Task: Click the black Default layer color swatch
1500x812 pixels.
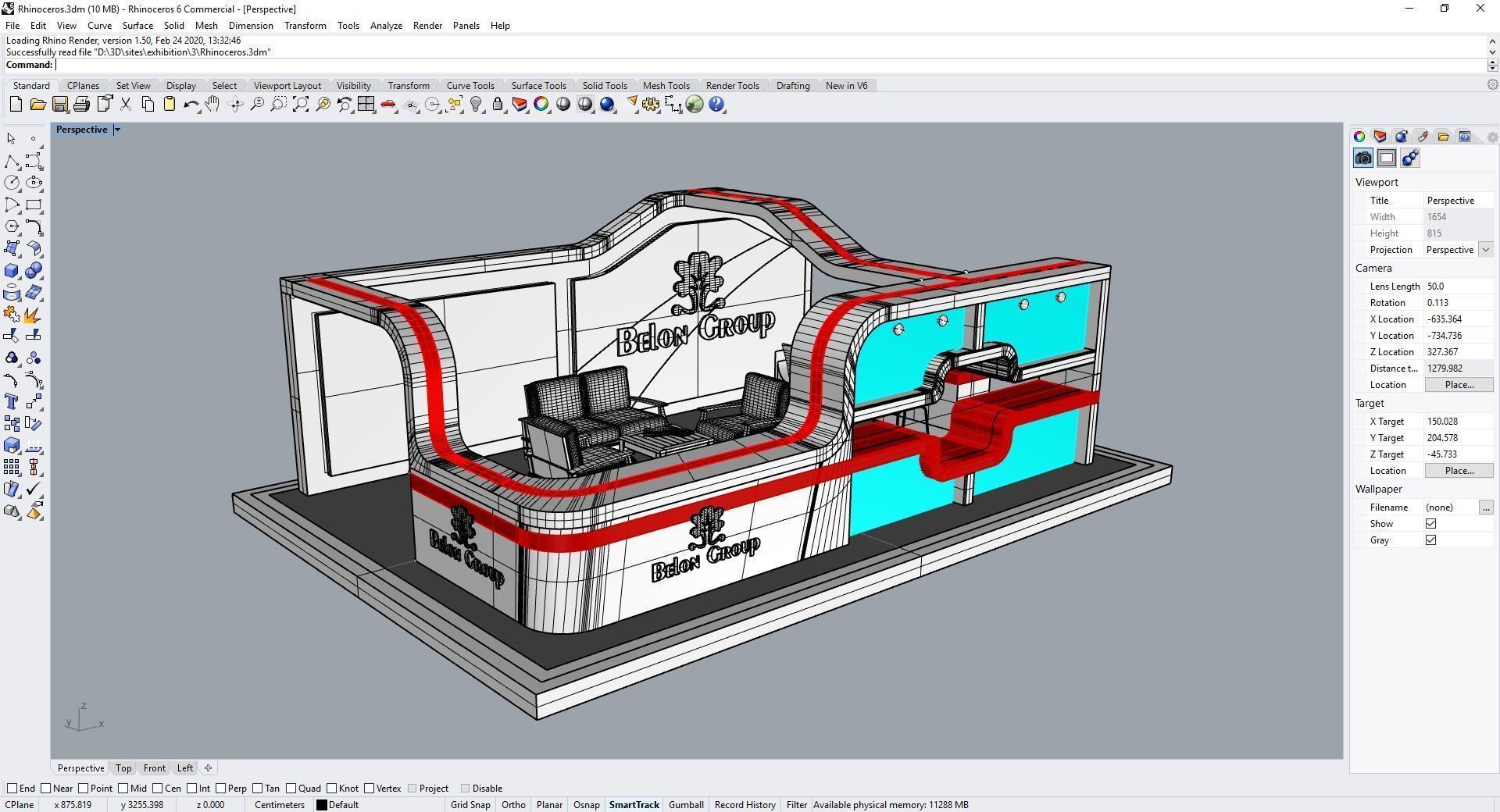Action: tap(321, 805)
